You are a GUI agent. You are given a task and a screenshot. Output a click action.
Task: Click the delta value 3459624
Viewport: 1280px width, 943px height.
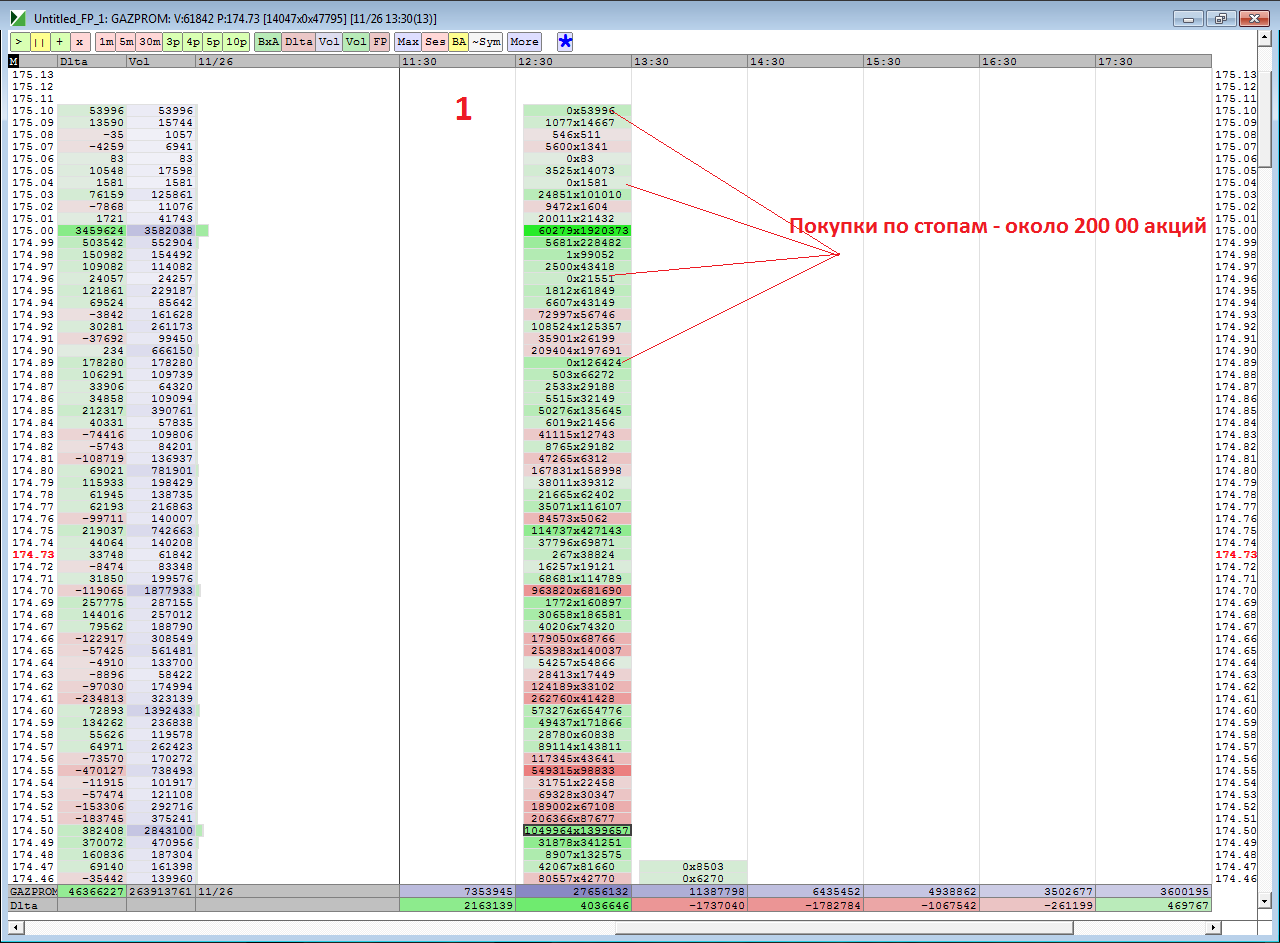point(92,231)
